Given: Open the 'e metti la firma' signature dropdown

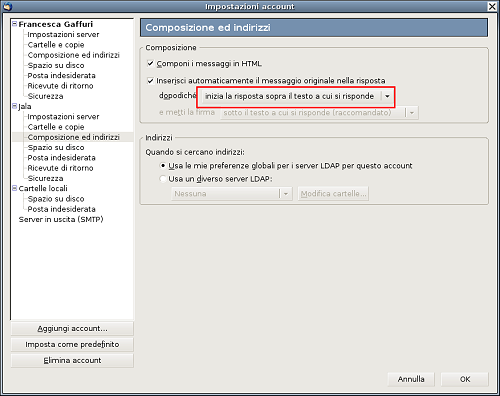Looking at the screenshot, I should 319,113.
